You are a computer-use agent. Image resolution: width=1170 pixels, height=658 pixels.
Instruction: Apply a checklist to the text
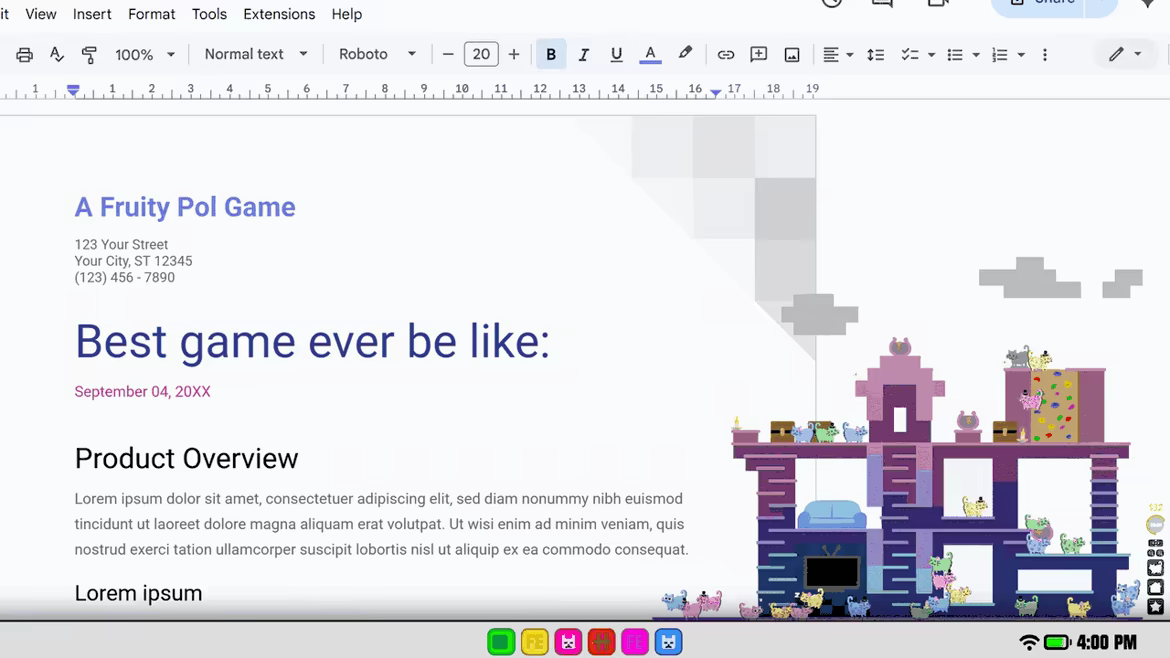click(910, 54)
